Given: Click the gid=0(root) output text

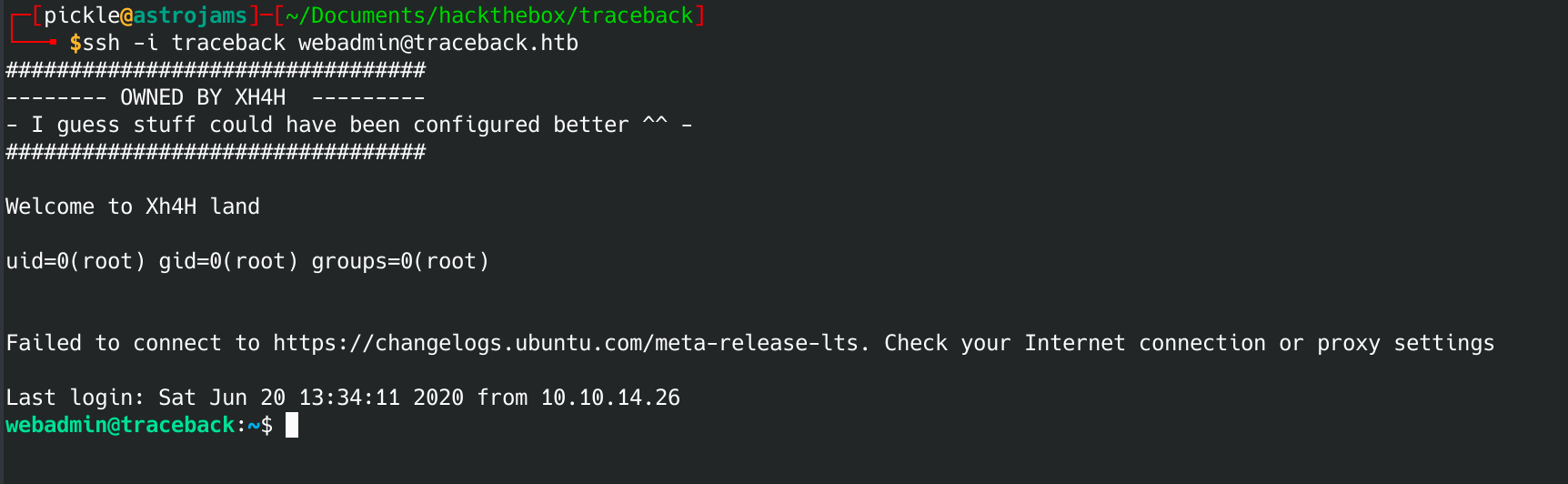Looking at the screenshot, I should tap(228, 261).
